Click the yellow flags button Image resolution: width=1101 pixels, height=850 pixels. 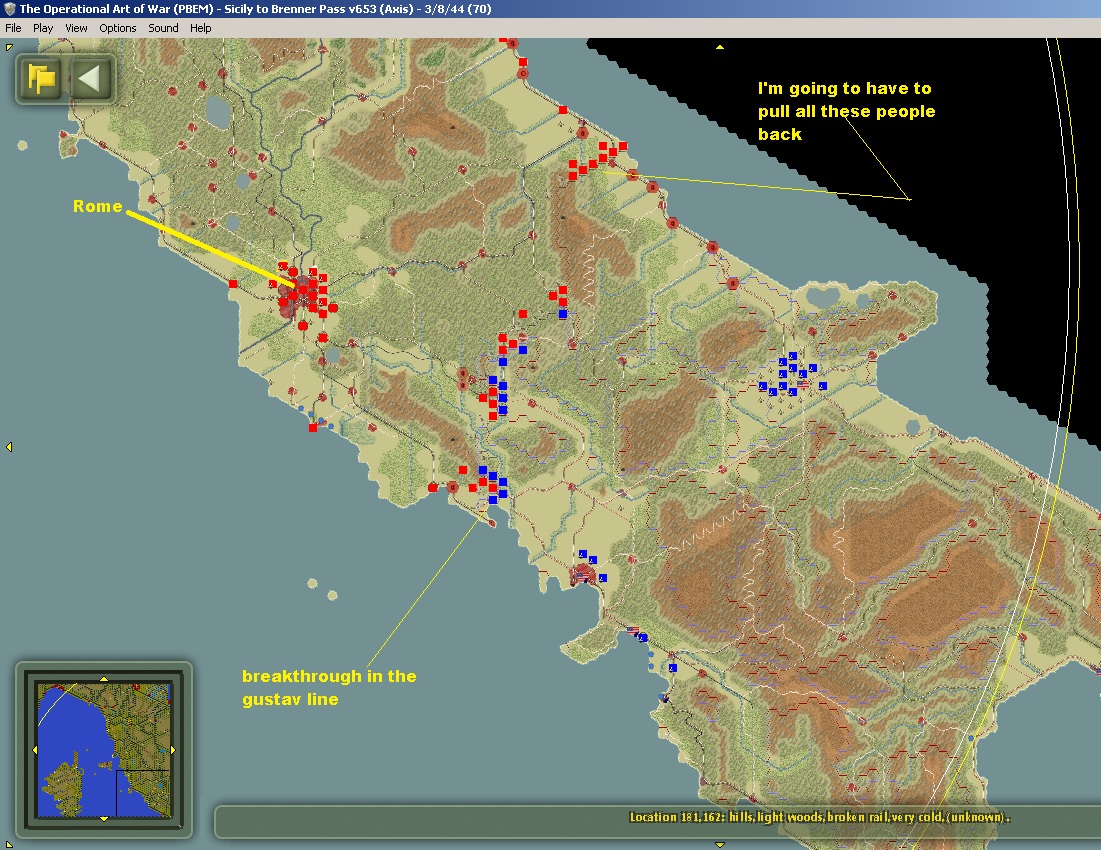tap(41, 79)
